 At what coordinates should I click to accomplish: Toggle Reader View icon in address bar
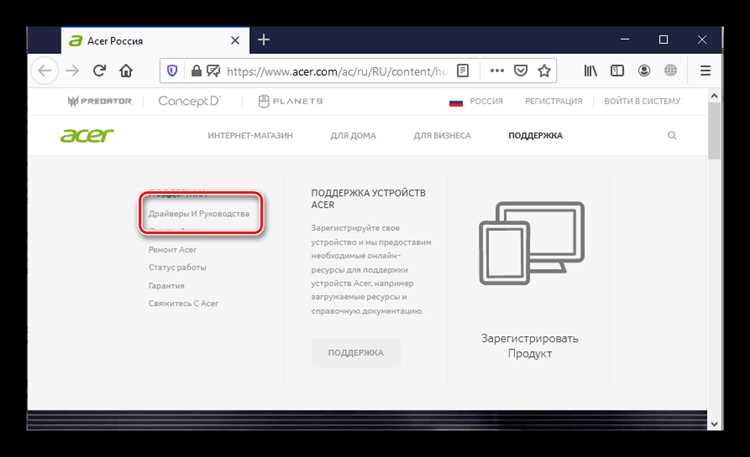[463, 71]
